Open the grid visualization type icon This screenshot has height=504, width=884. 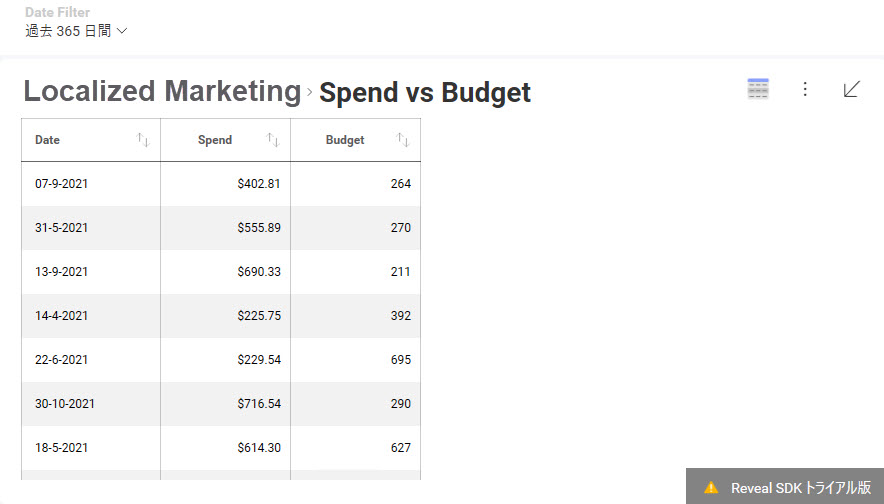coord(758,89)
